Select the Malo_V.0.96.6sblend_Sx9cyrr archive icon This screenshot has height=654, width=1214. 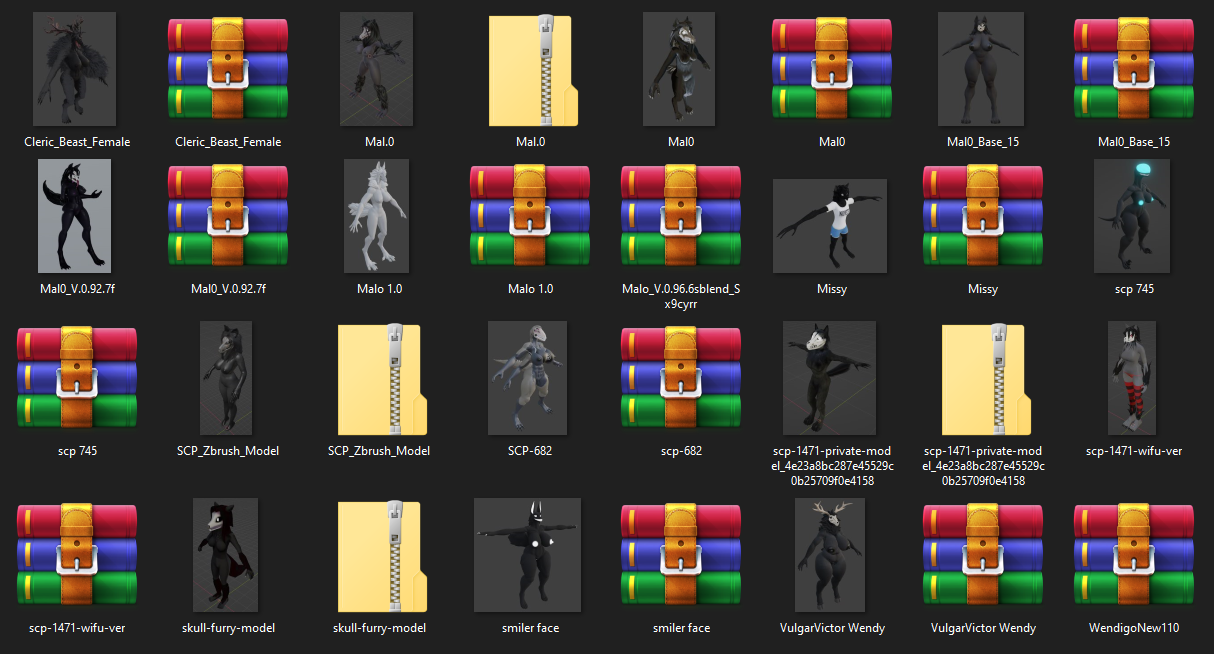click(681, 216)
